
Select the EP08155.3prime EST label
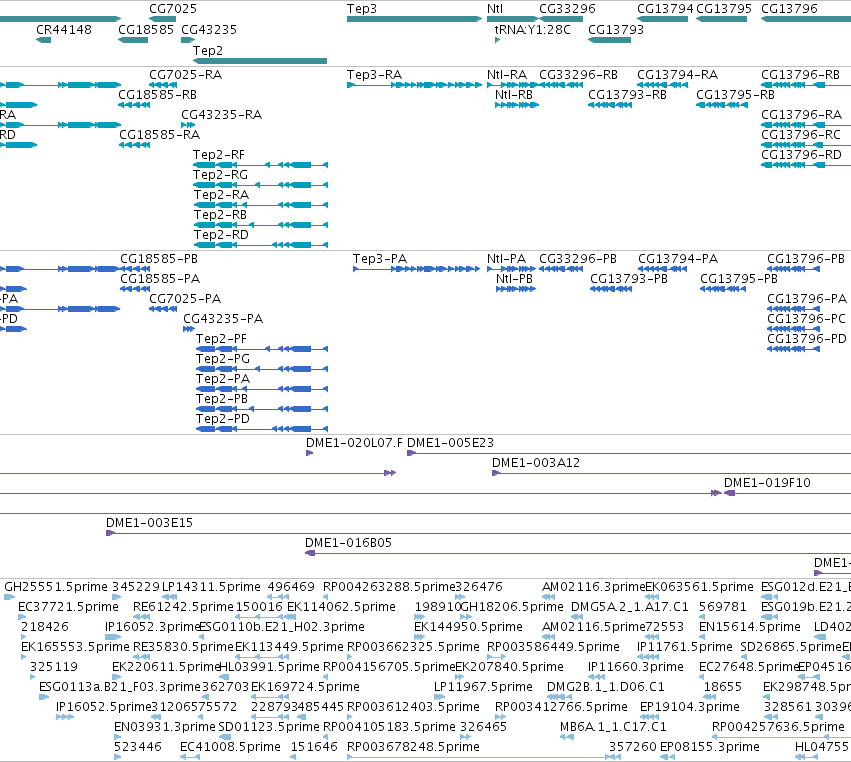(710, 747)
